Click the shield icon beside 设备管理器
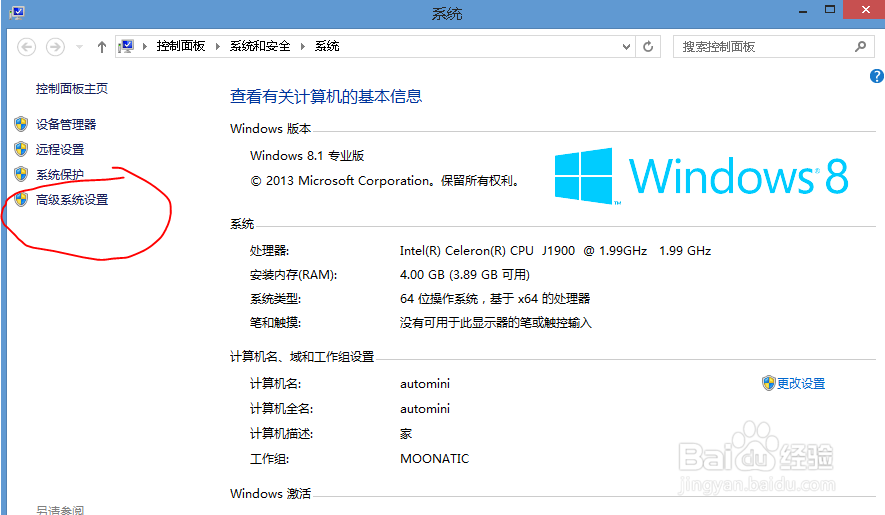Image resolution: width=885 pixels, height=515 pixels. coord(21,124)
